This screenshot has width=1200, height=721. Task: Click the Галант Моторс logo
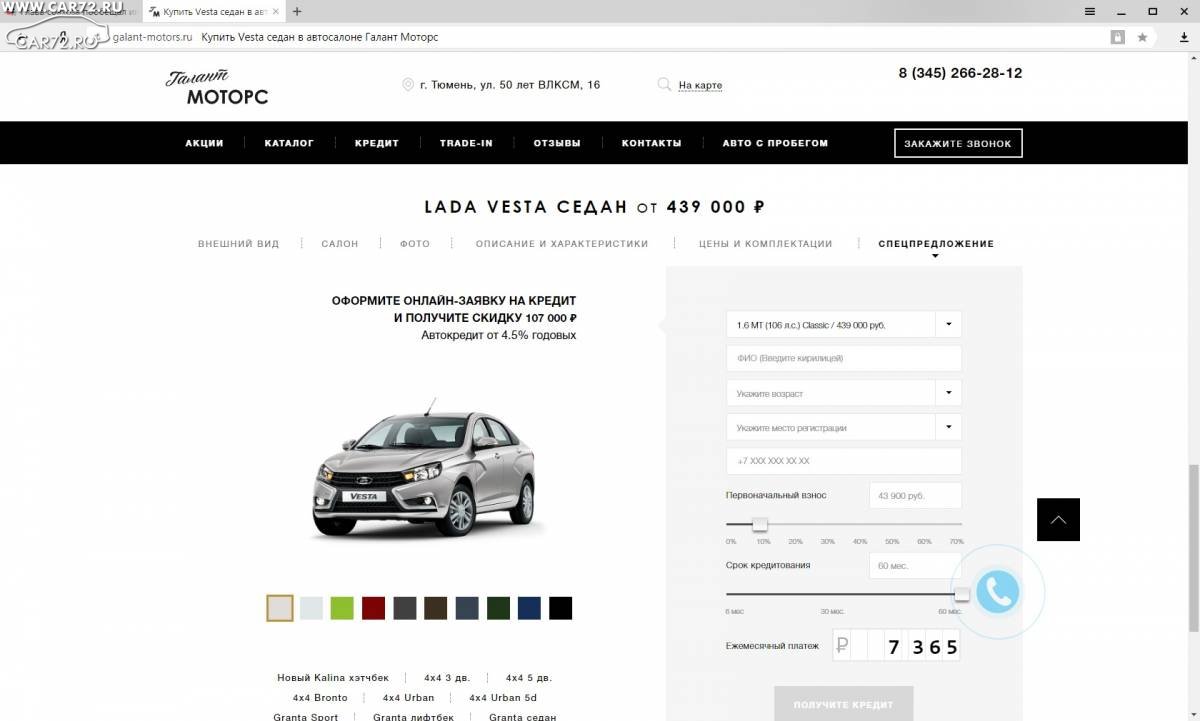tap(217, 87)
